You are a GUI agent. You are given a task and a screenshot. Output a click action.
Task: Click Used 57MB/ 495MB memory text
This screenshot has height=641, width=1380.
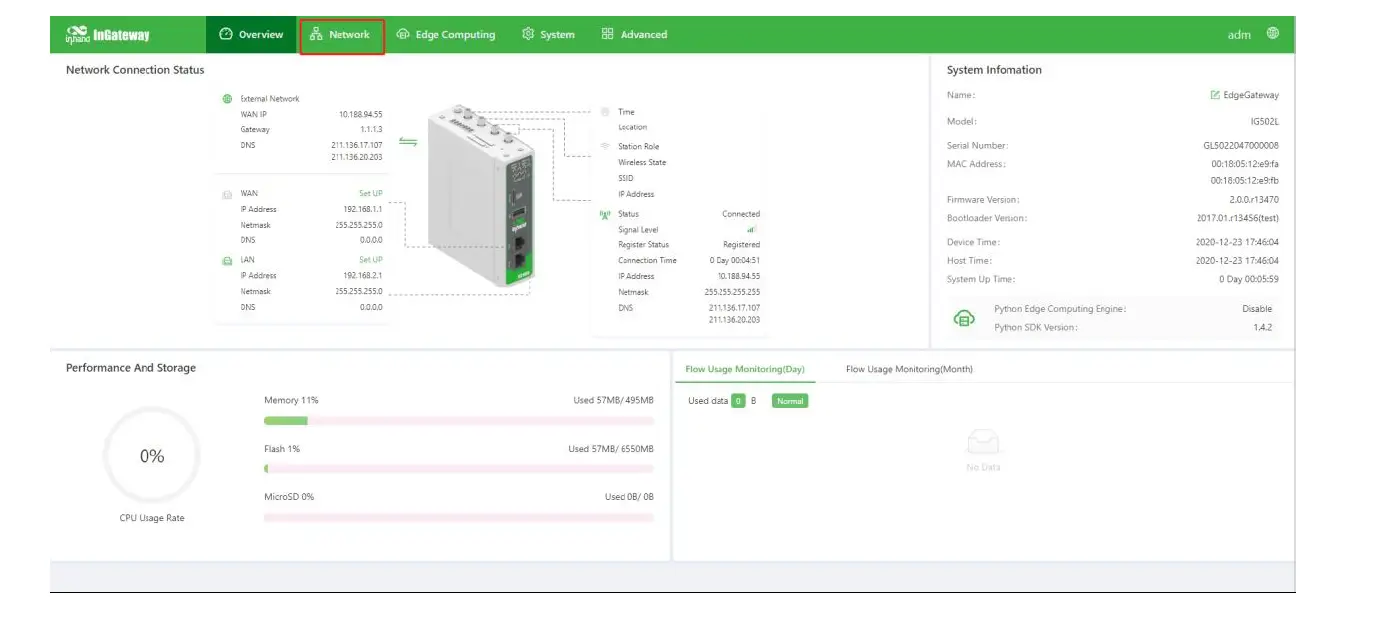coord(613,401)
